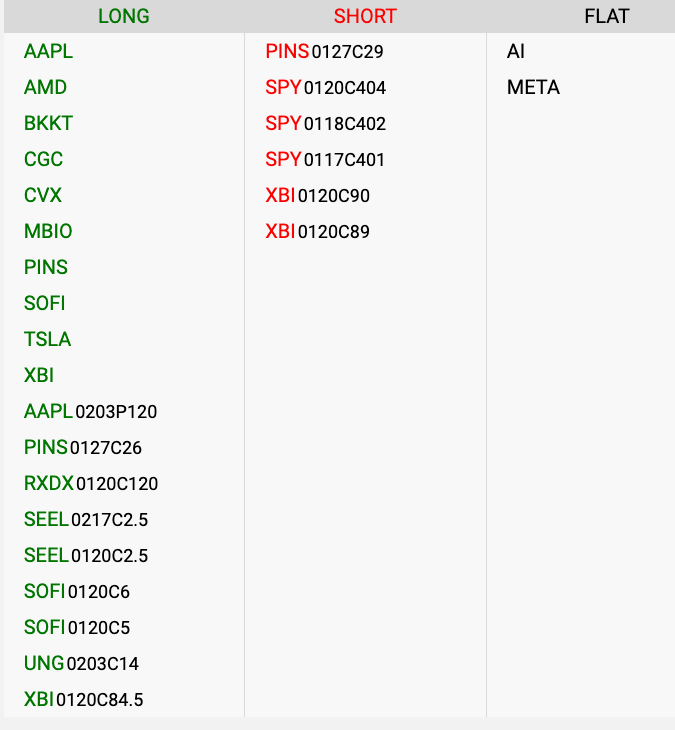
Task: Select BKKT in the long list
Action: pyautogui.click(x=48, y=124)
